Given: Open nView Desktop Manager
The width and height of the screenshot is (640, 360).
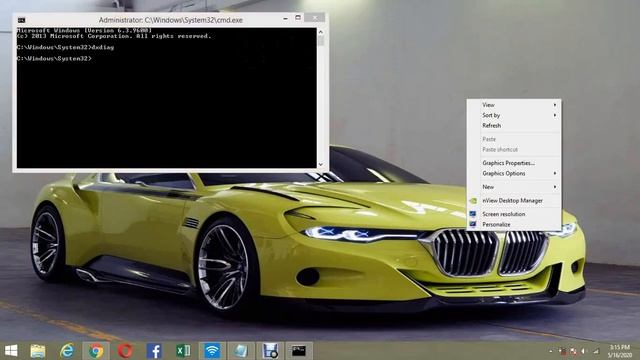Looking at the screenshot, I should (514, 201).
